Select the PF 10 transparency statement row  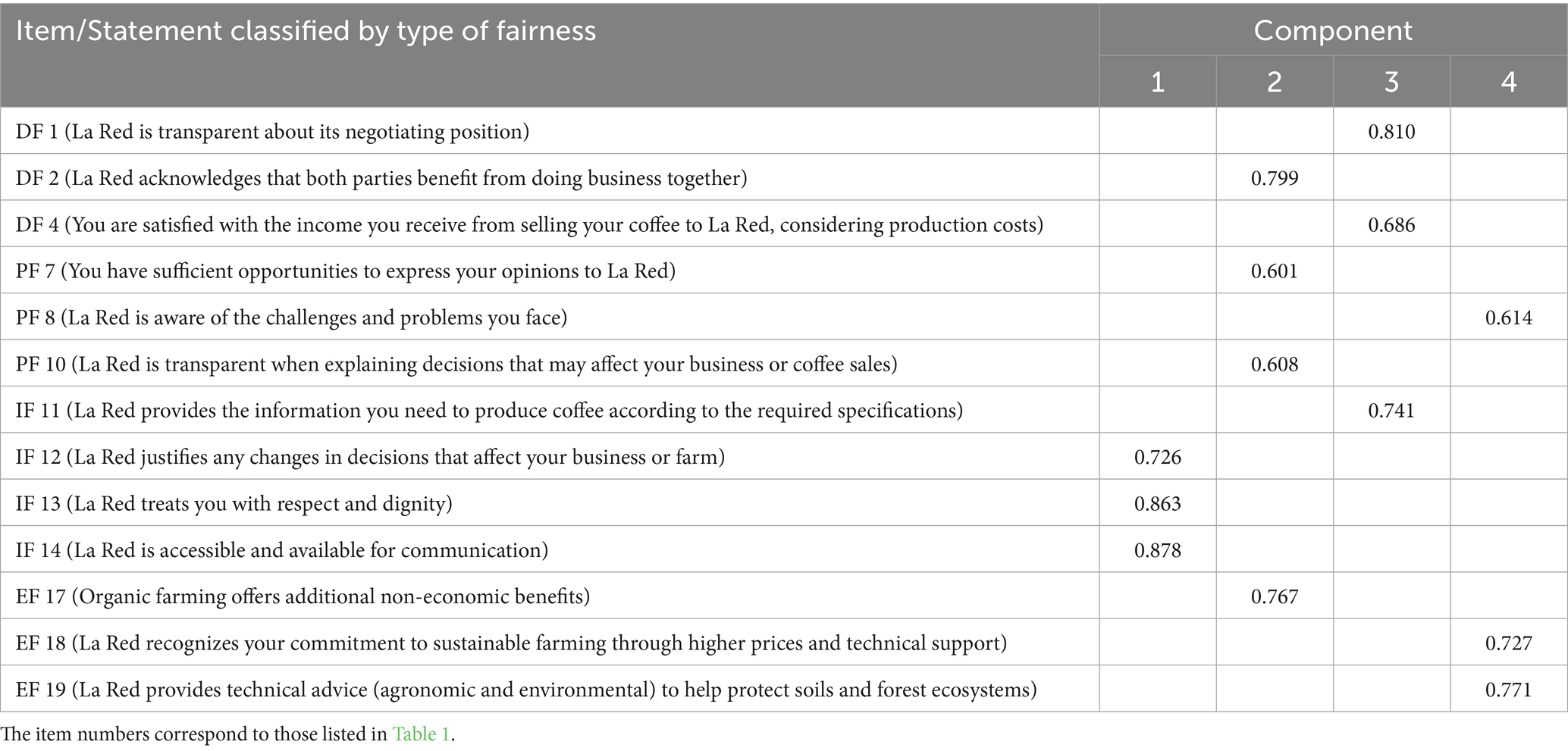pos(456,365)
